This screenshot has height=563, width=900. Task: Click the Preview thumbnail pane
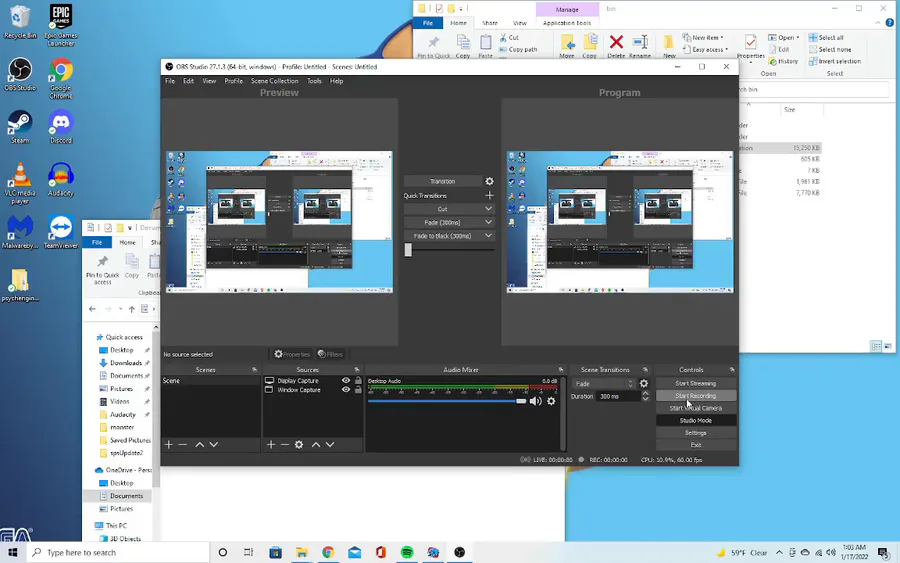click(280, 222)
